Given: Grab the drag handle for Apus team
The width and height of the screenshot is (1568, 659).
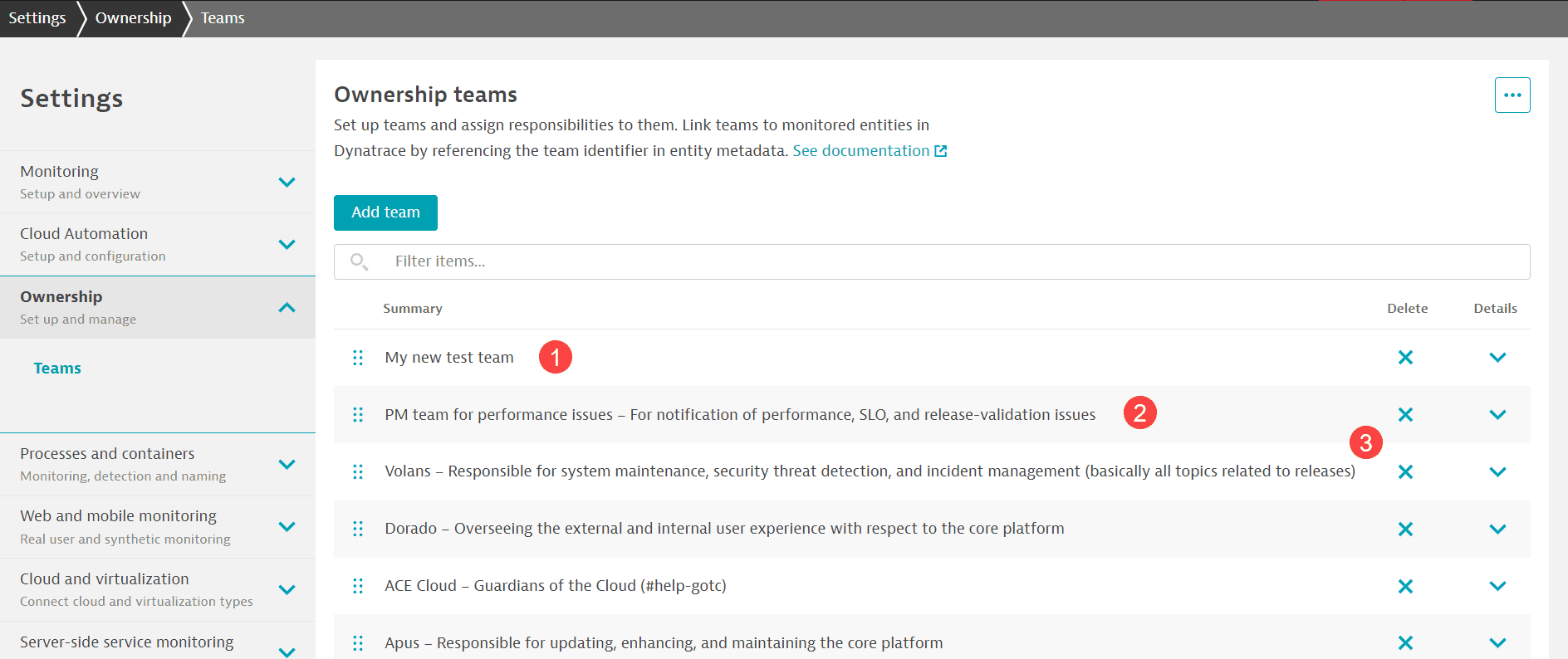Looking at the screenshot, I should click(x=358, y=643).
